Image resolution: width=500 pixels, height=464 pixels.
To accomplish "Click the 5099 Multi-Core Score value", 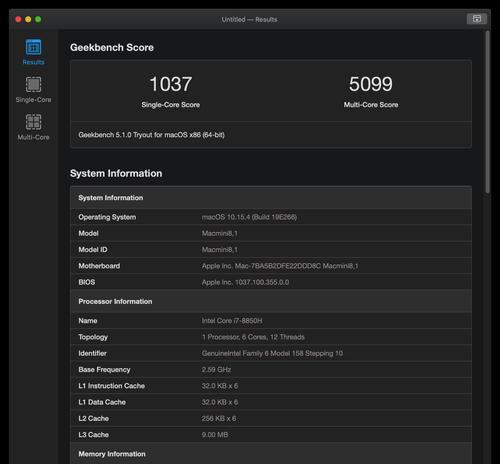I will (x=371, y=84).
